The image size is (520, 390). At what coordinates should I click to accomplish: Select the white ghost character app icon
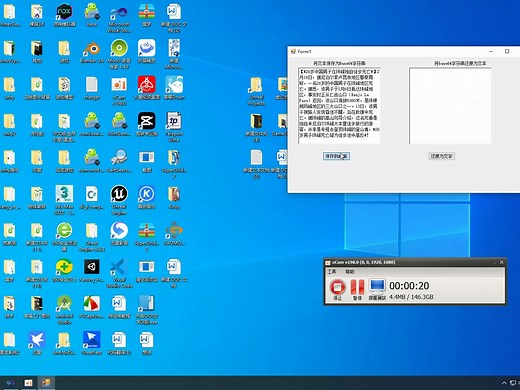tap(174, 84)
